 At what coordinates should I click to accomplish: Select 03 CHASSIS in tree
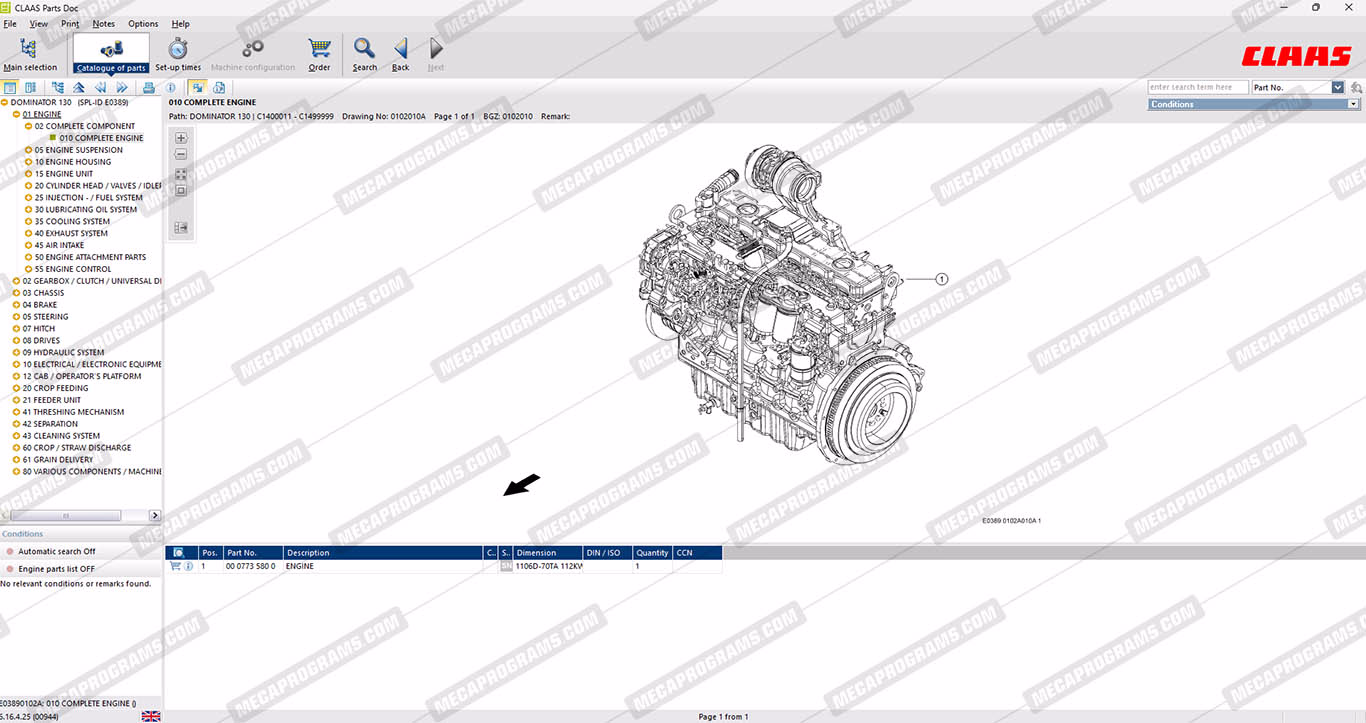click(x=43, y=293)
